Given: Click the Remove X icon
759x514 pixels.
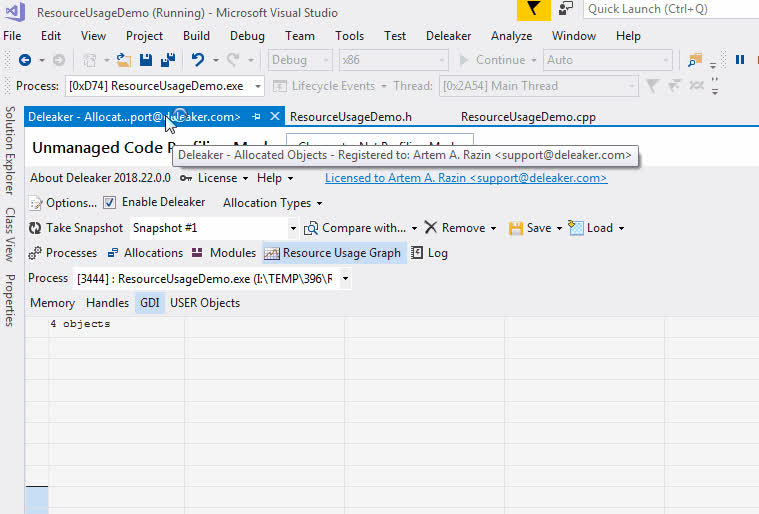Looking at the screenshot, I should tap(431, 227).
